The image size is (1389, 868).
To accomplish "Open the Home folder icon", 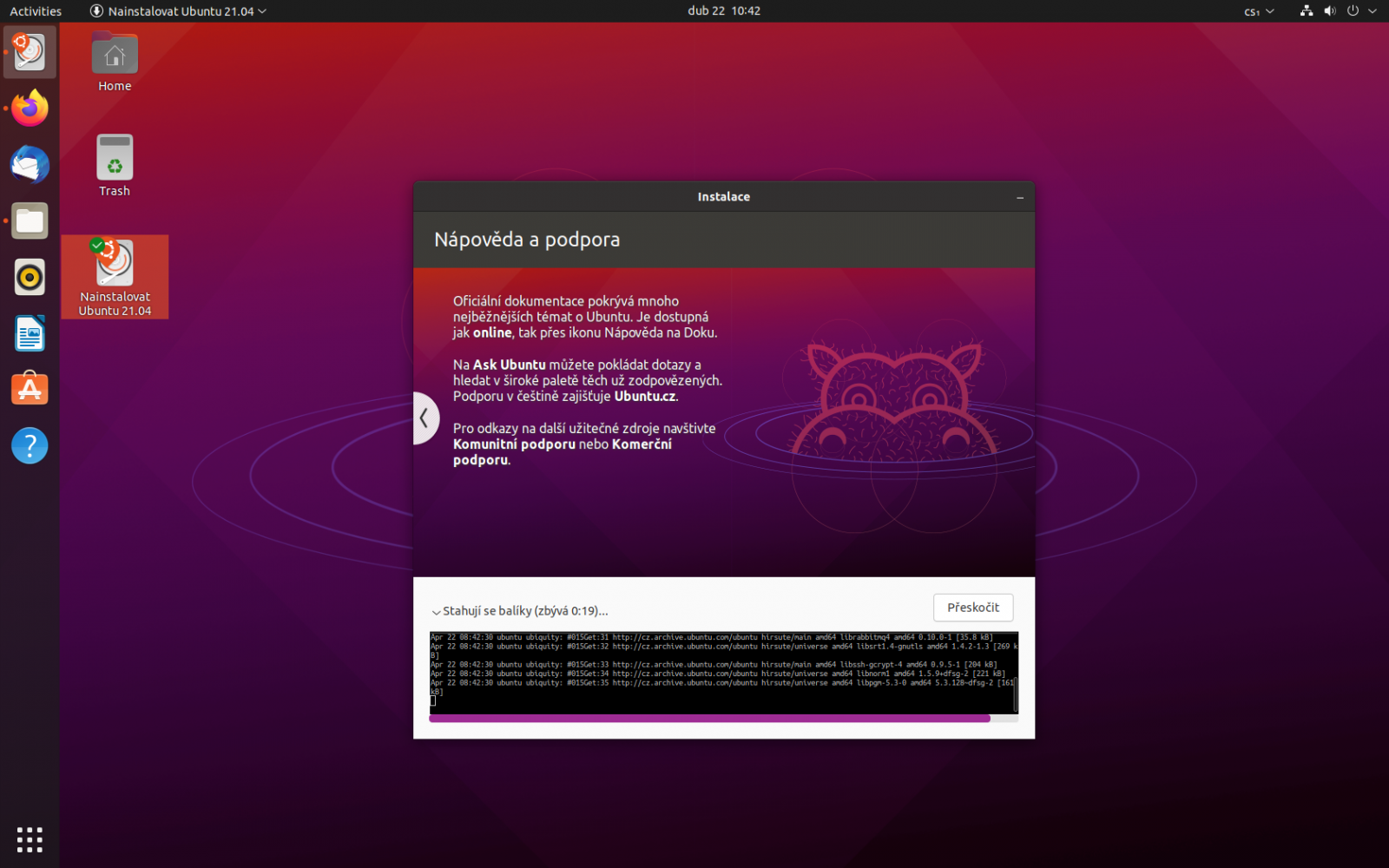I will click(114, 54).
